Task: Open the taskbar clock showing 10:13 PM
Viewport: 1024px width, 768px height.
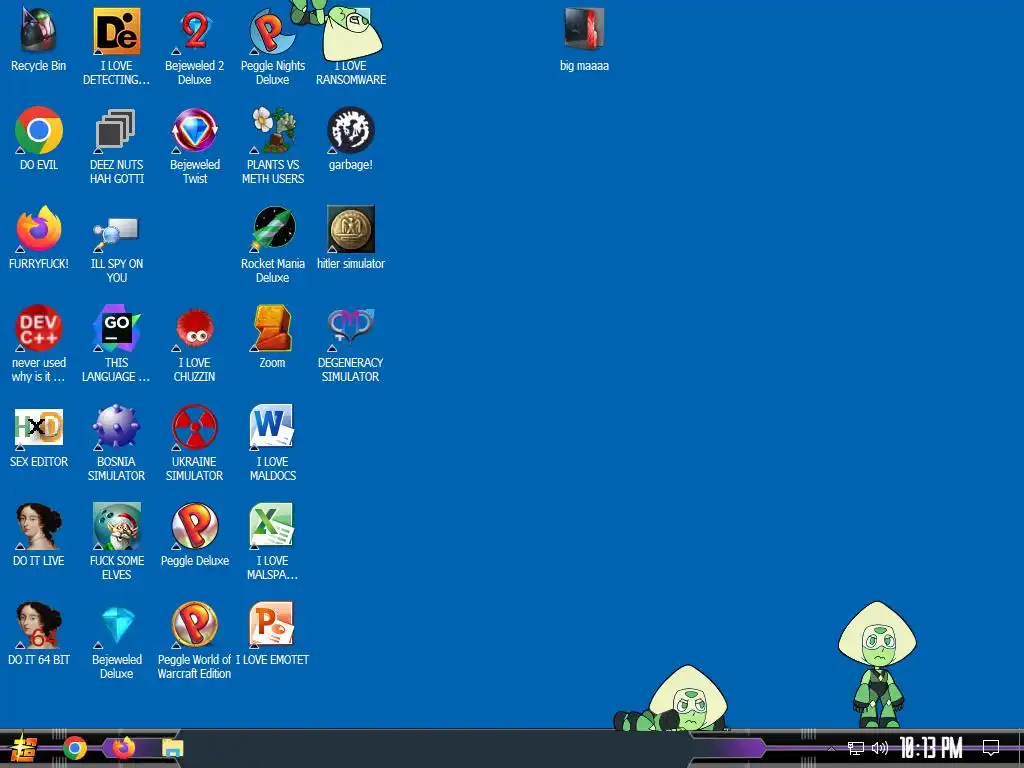Action: pos(931,748)
